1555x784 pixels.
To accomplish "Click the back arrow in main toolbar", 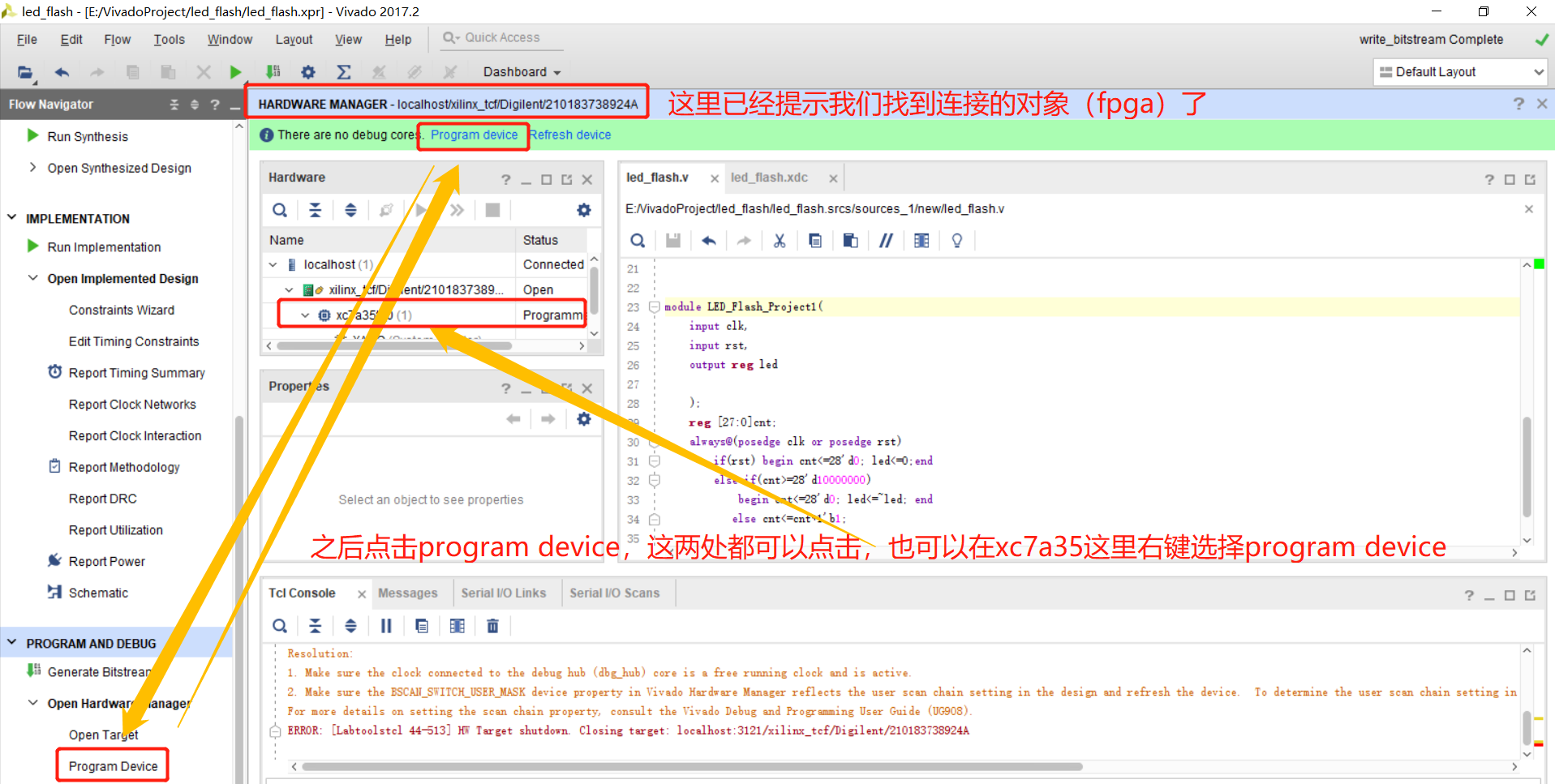I will [62, 71].
